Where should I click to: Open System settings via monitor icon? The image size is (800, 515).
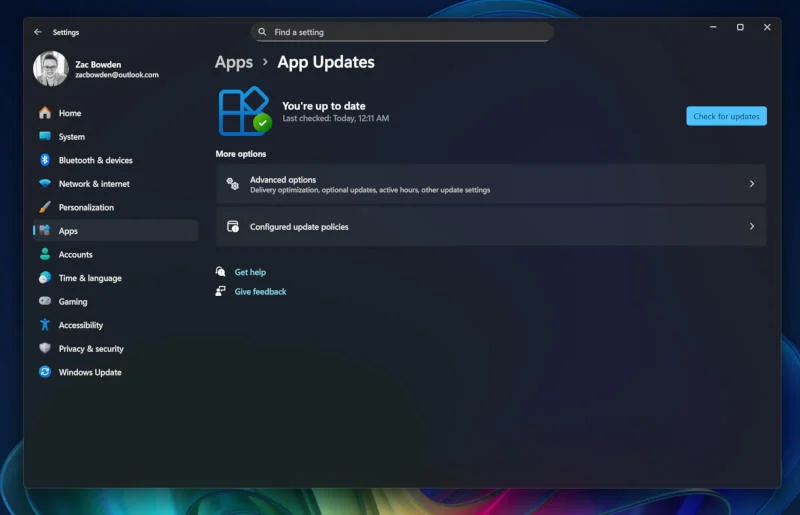45,137
